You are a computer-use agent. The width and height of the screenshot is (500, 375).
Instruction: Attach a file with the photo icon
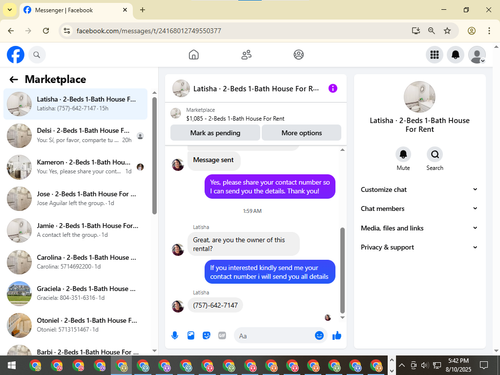pyautogui.click(x=191, y=335)
